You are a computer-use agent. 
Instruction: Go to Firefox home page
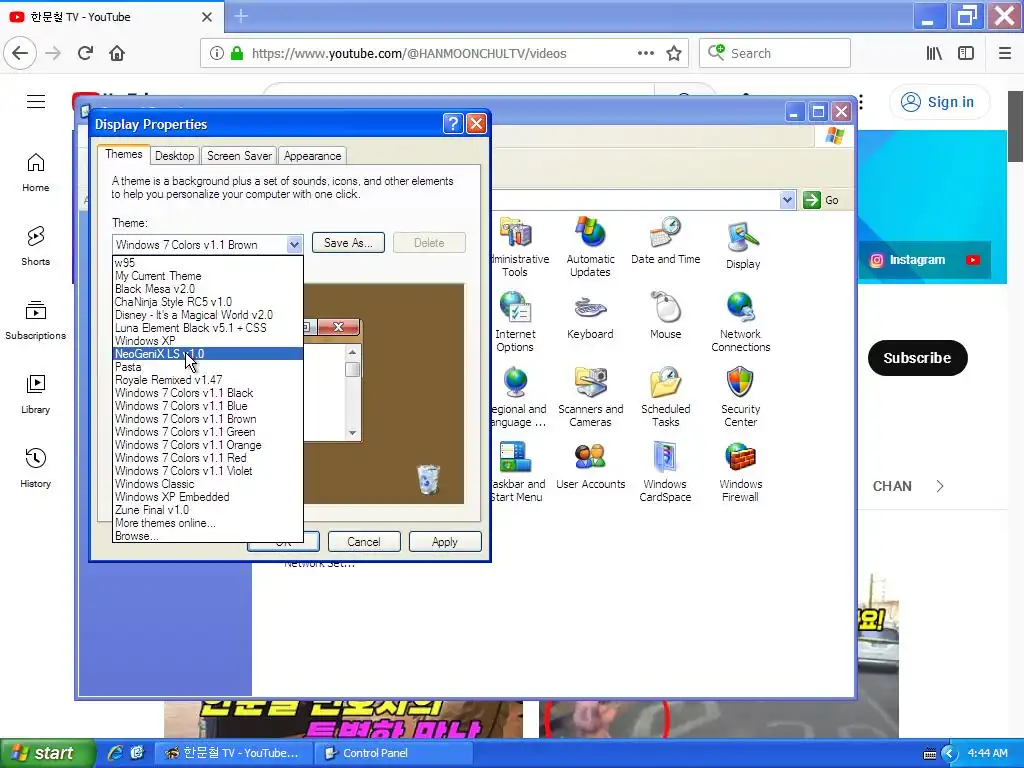pos(117,53)
